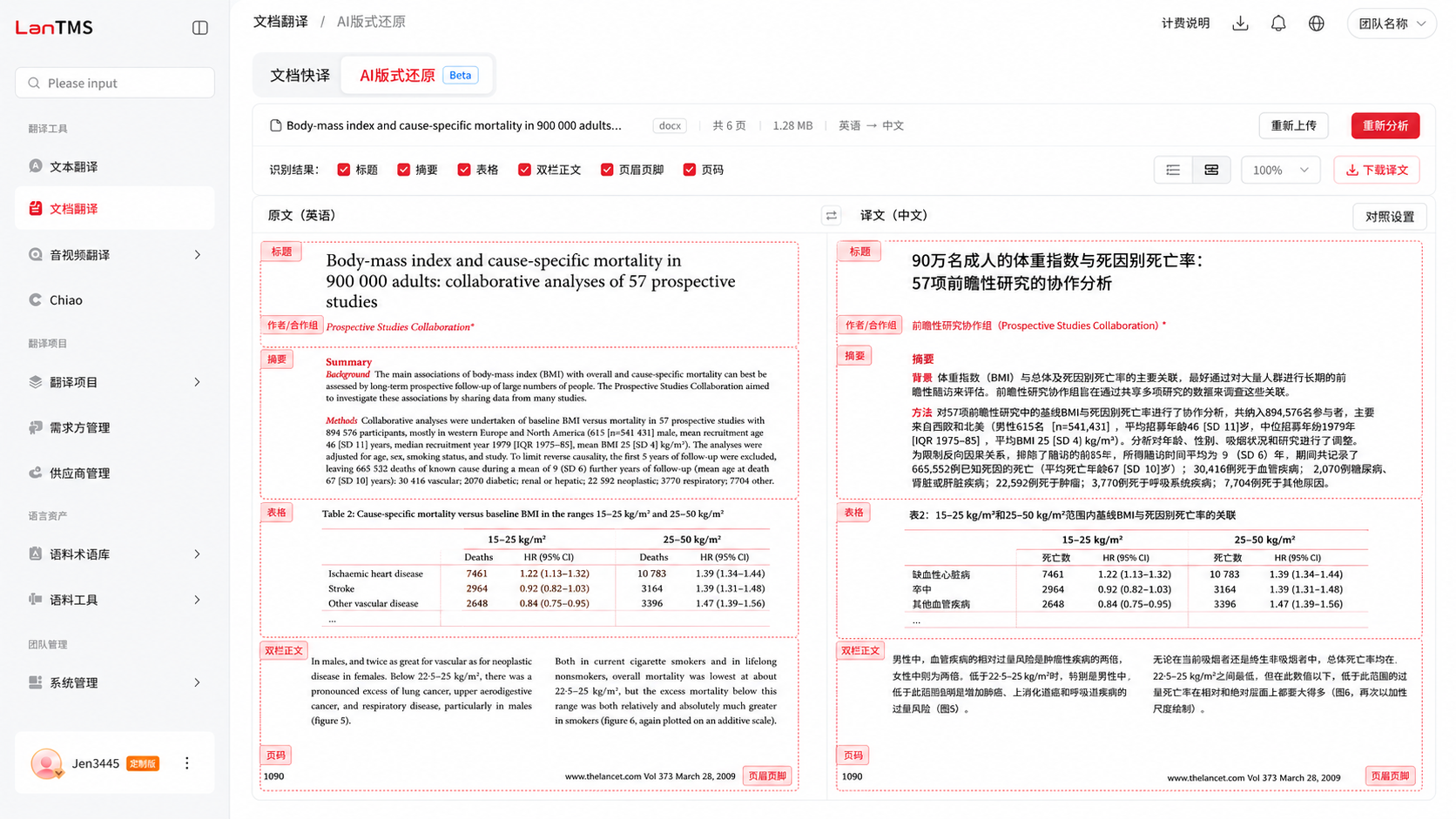Screen dimensions: 1456x819
Task: Select the source 作者/合作组 region tag
Action: [293, 326]
